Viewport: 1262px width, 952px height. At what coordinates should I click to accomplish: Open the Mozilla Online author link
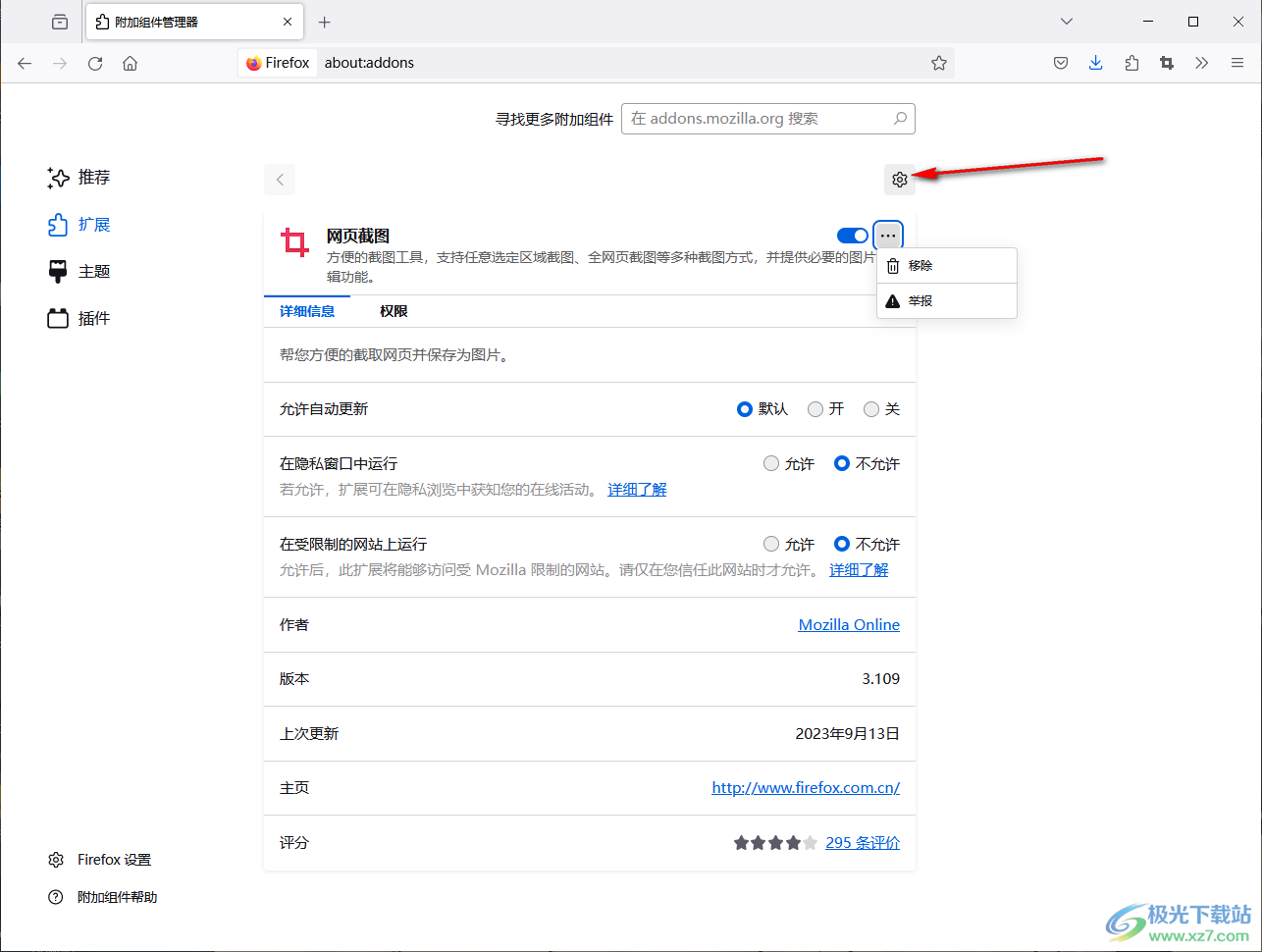point(849,625)
